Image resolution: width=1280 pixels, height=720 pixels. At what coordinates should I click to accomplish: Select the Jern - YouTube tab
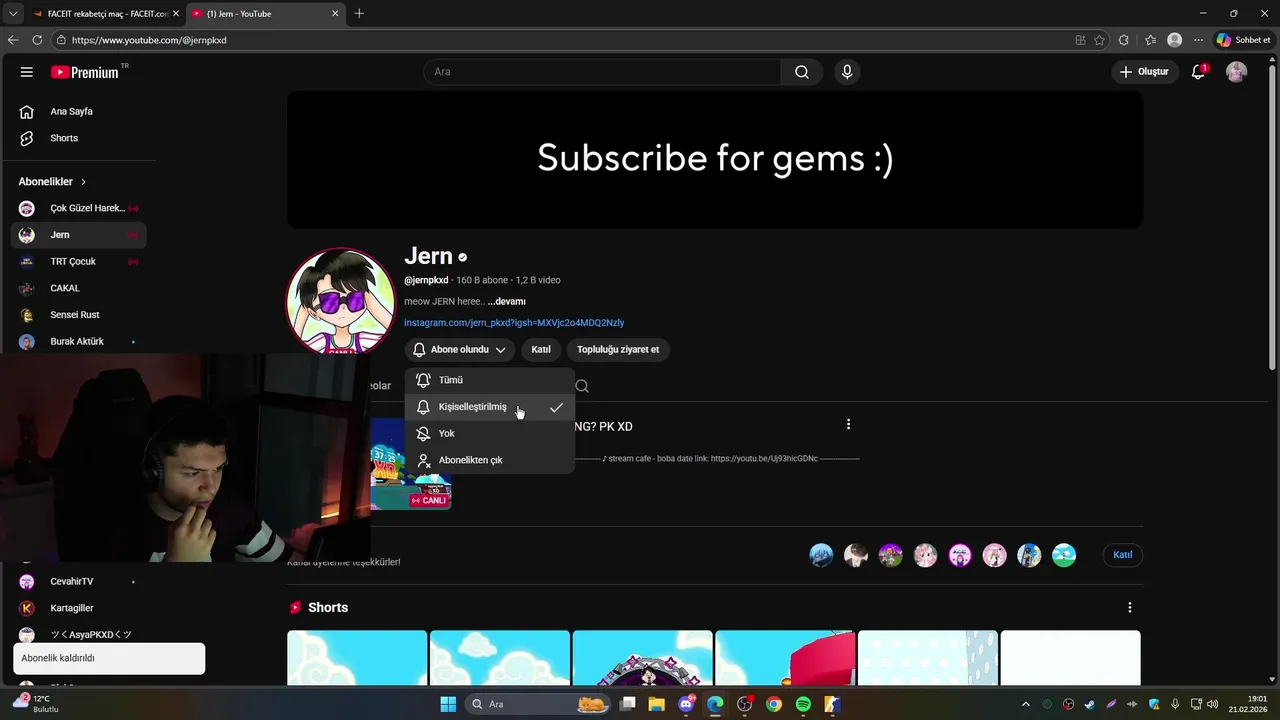pos(265,14)
